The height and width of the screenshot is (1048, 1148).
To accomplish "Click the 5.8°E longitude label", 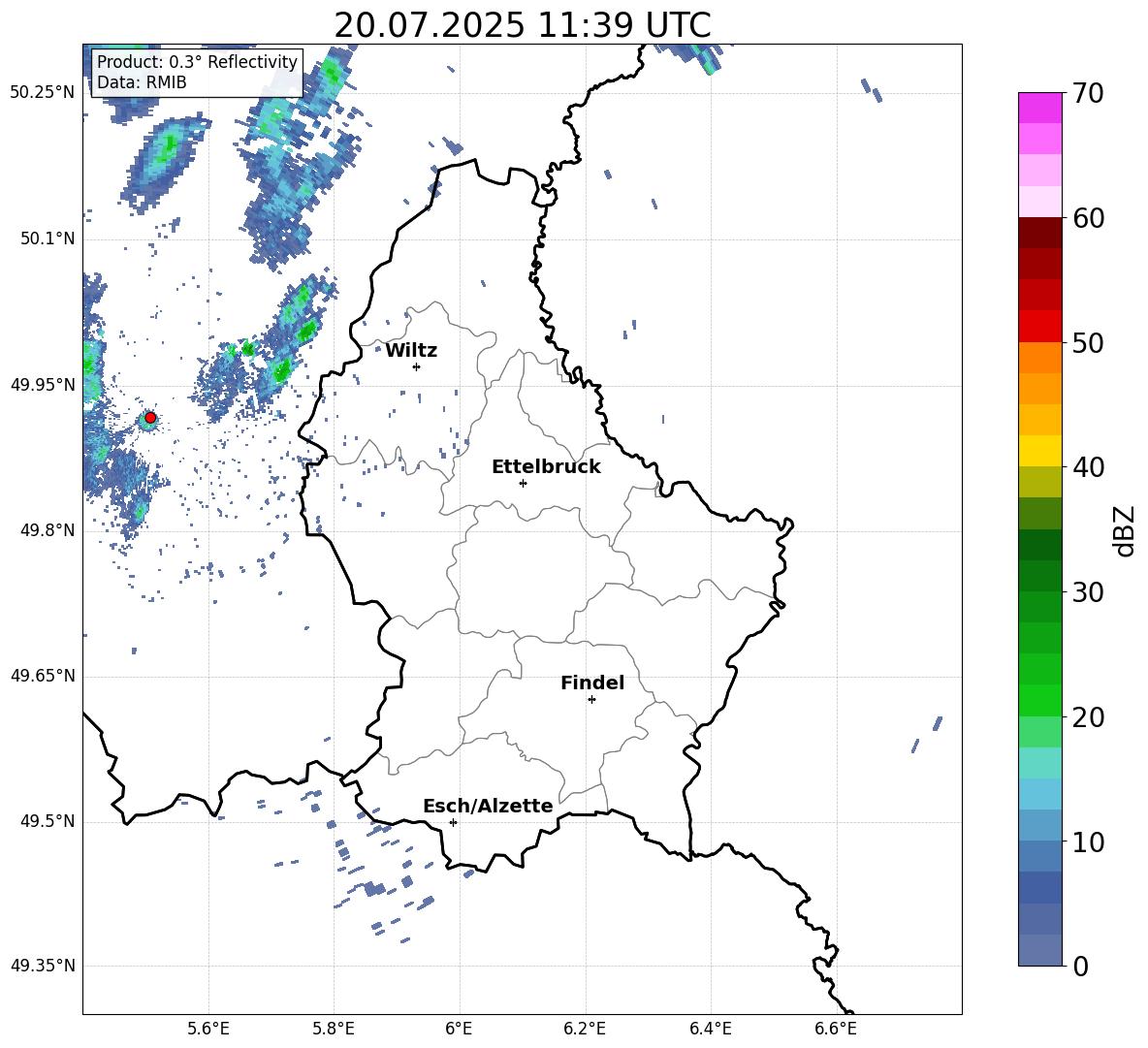I will point(334,1030).
